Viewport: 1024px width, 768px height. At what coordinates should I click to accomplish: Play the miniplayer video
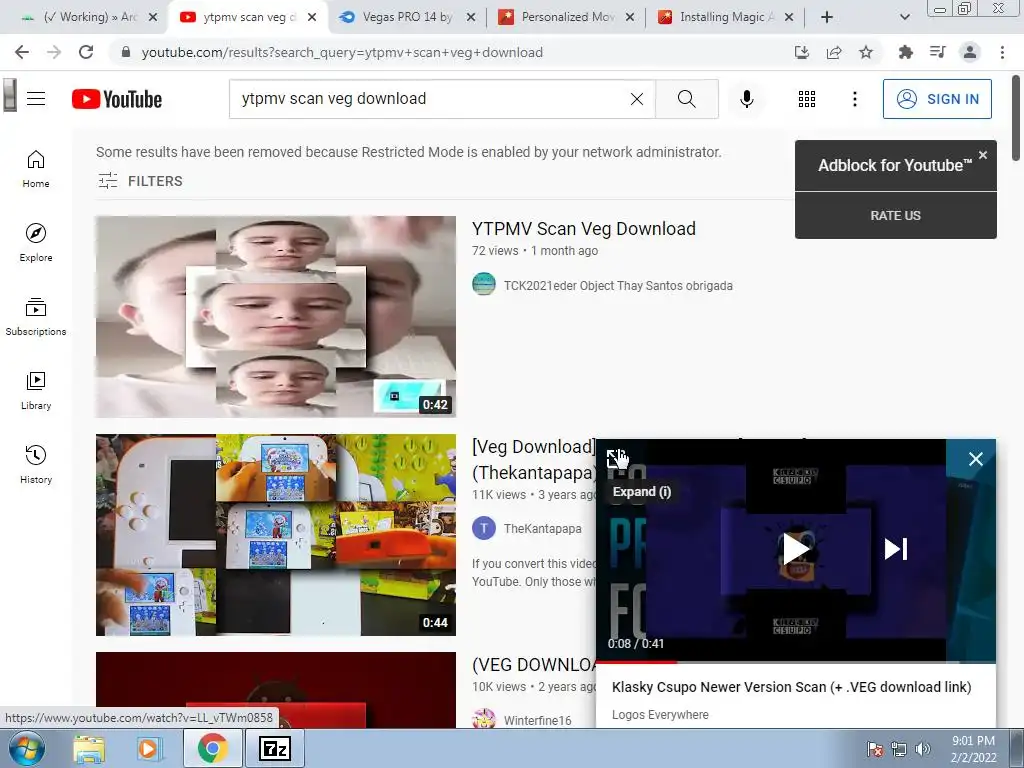(x=795, y=549)
